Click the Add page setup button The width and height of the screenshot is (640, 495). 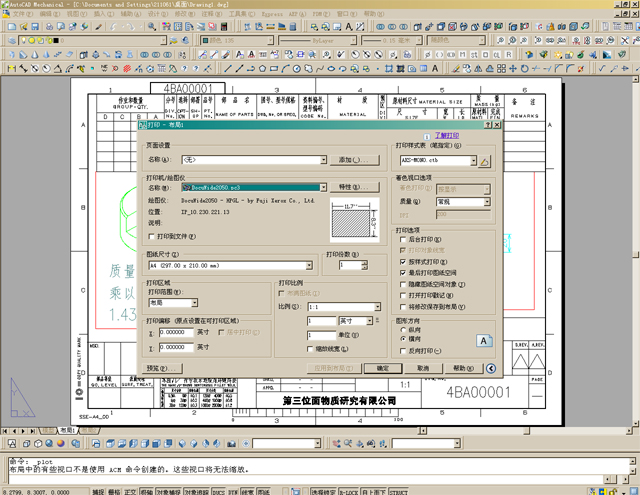click(354, 160)
